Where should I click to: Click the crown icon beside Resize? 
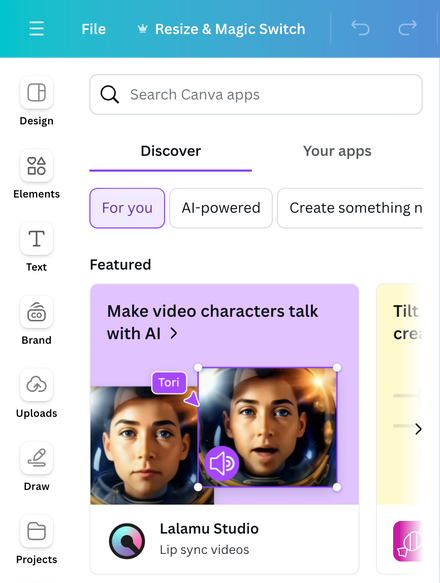tap(142, 29)
